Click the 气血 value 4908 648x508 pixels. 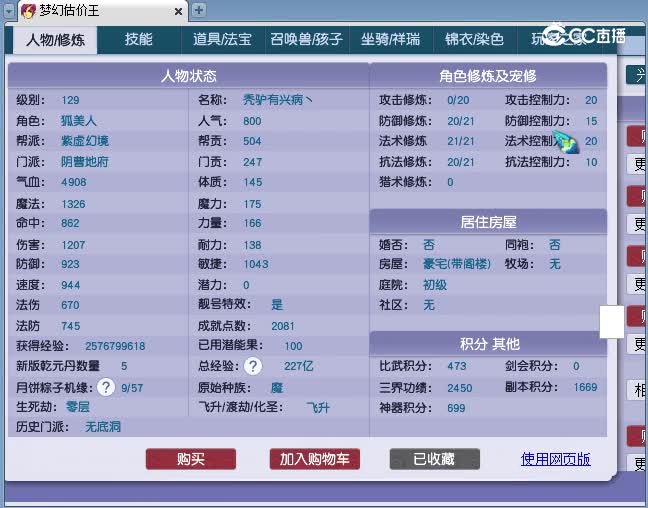[74, 182]
